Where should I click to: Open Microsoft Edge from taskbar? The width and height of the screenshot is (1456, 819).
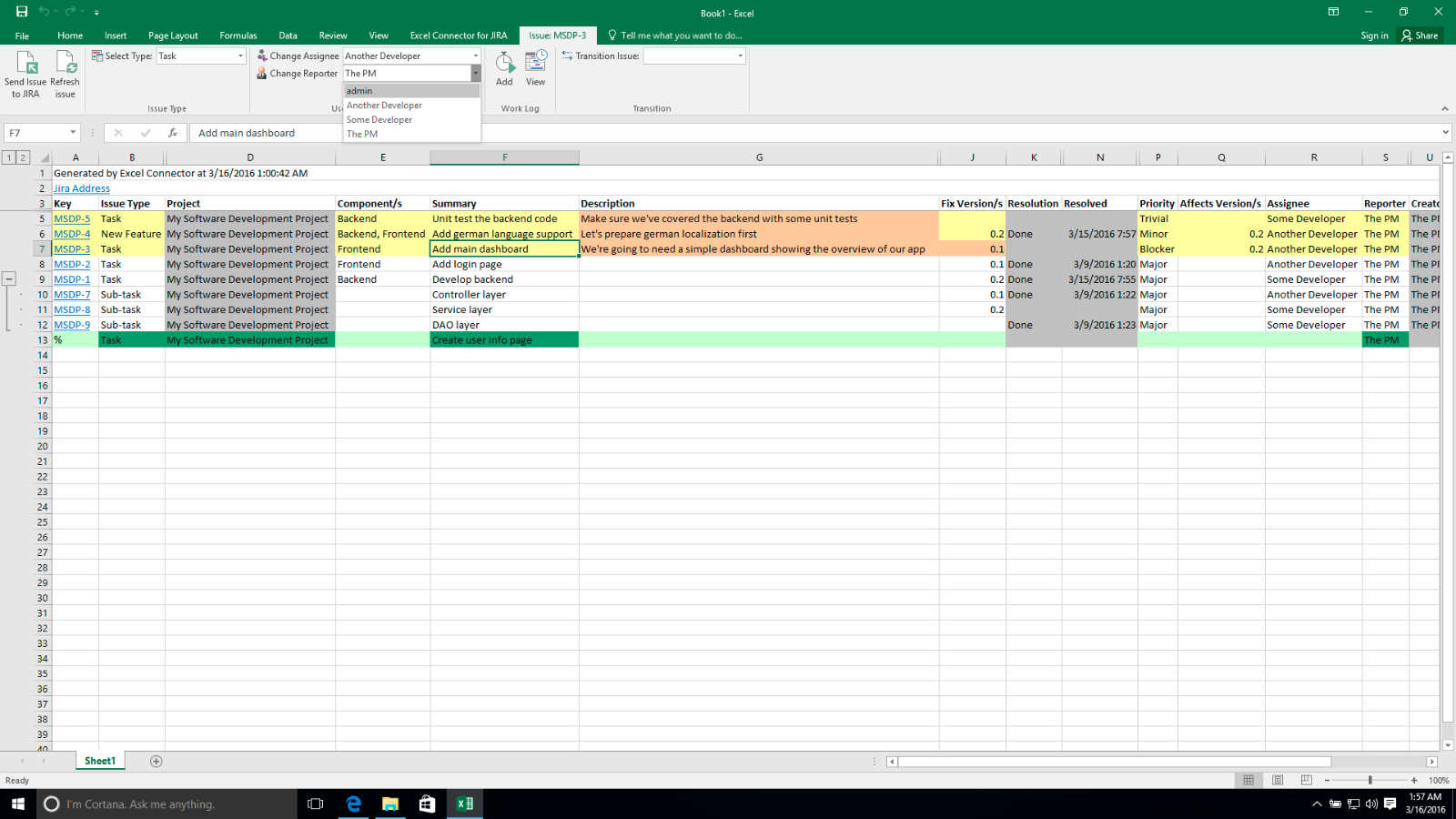pos(353,804)
